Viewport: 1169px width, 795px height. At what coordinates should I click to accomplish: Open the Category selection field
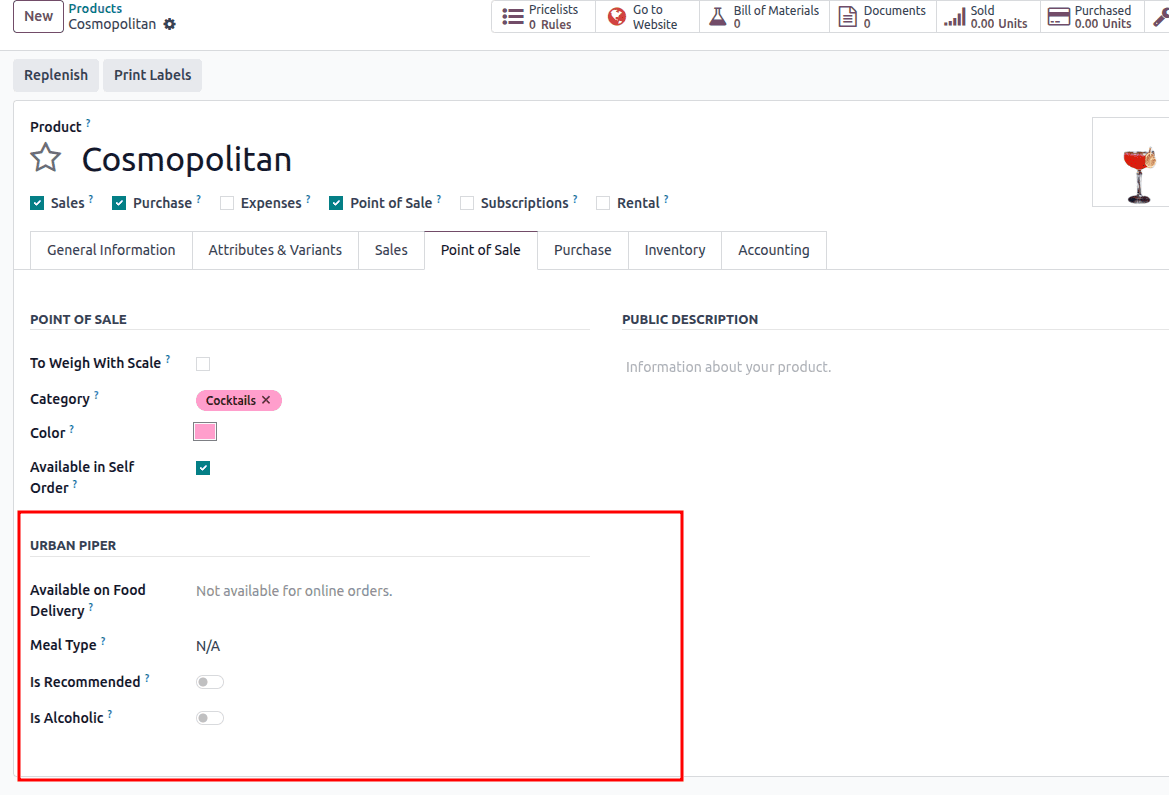(320, 400)
